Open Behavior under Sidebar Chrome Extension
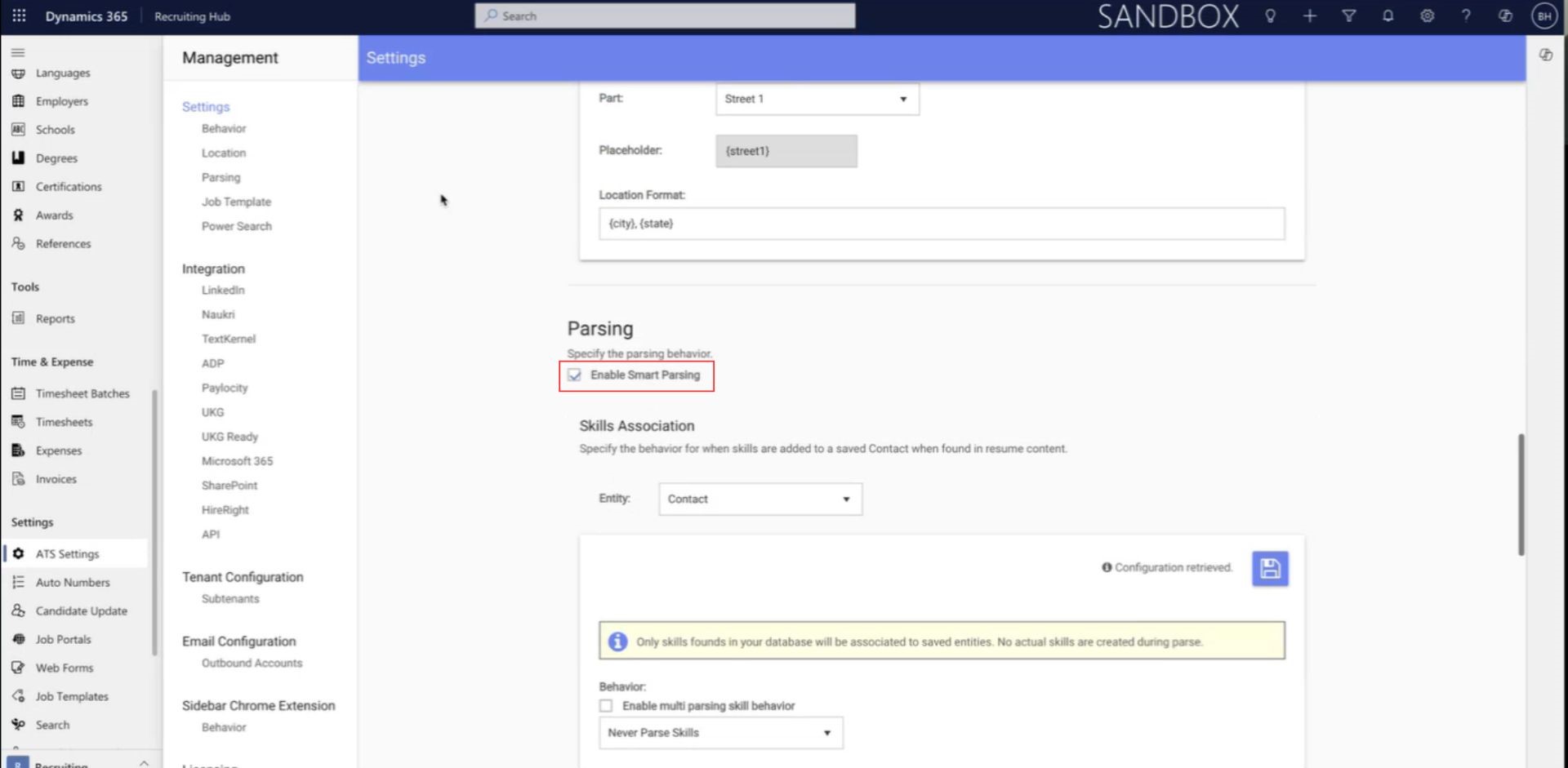 pos(224,728)
